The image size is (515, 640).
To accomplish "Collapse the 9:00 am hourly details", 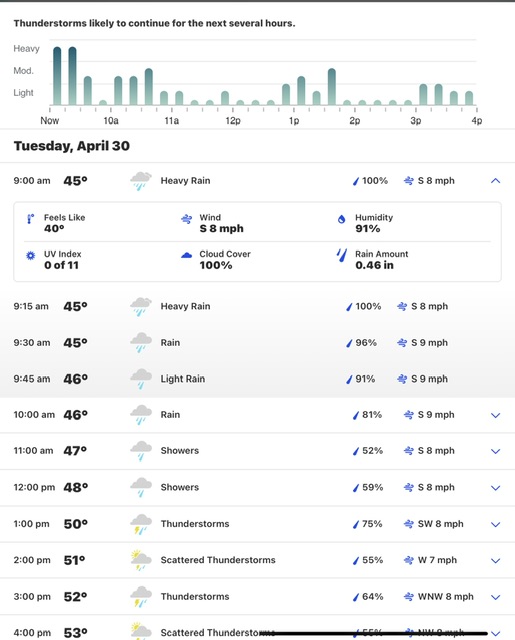I will [x=495, y=181].
